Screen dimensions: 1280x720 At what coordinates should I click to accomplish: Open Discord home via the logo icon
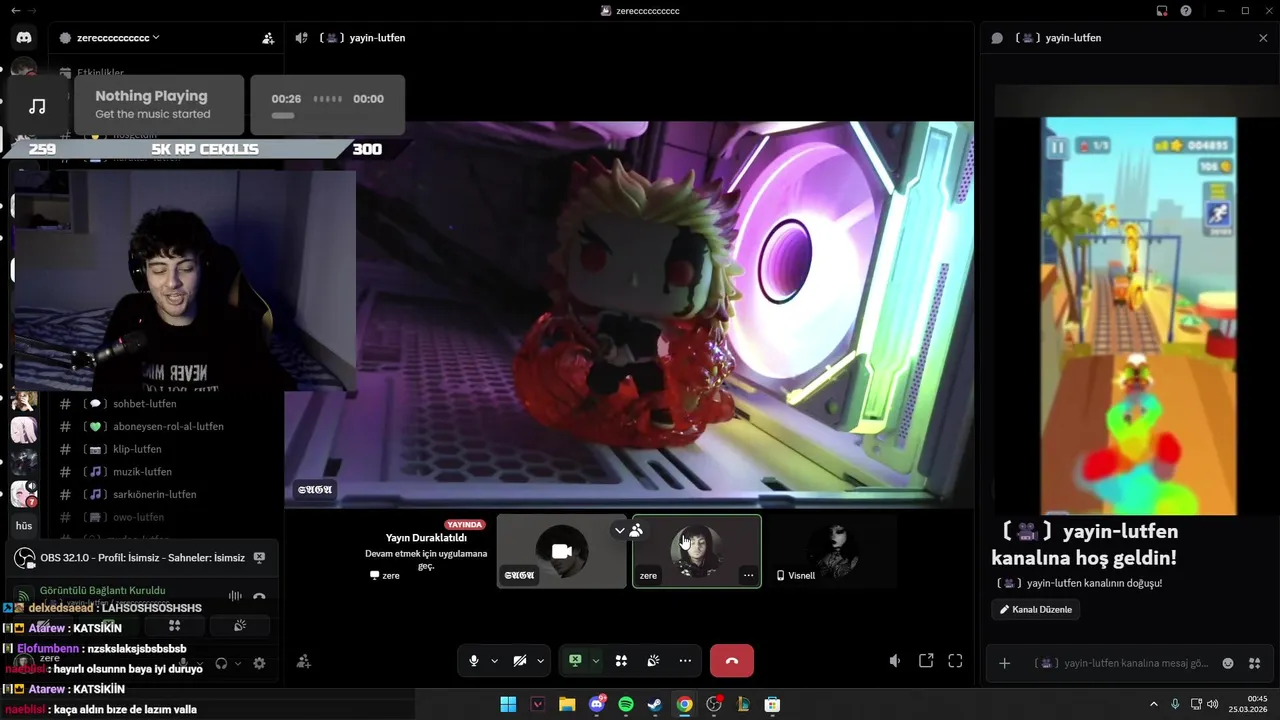click(x=24, y=38)
